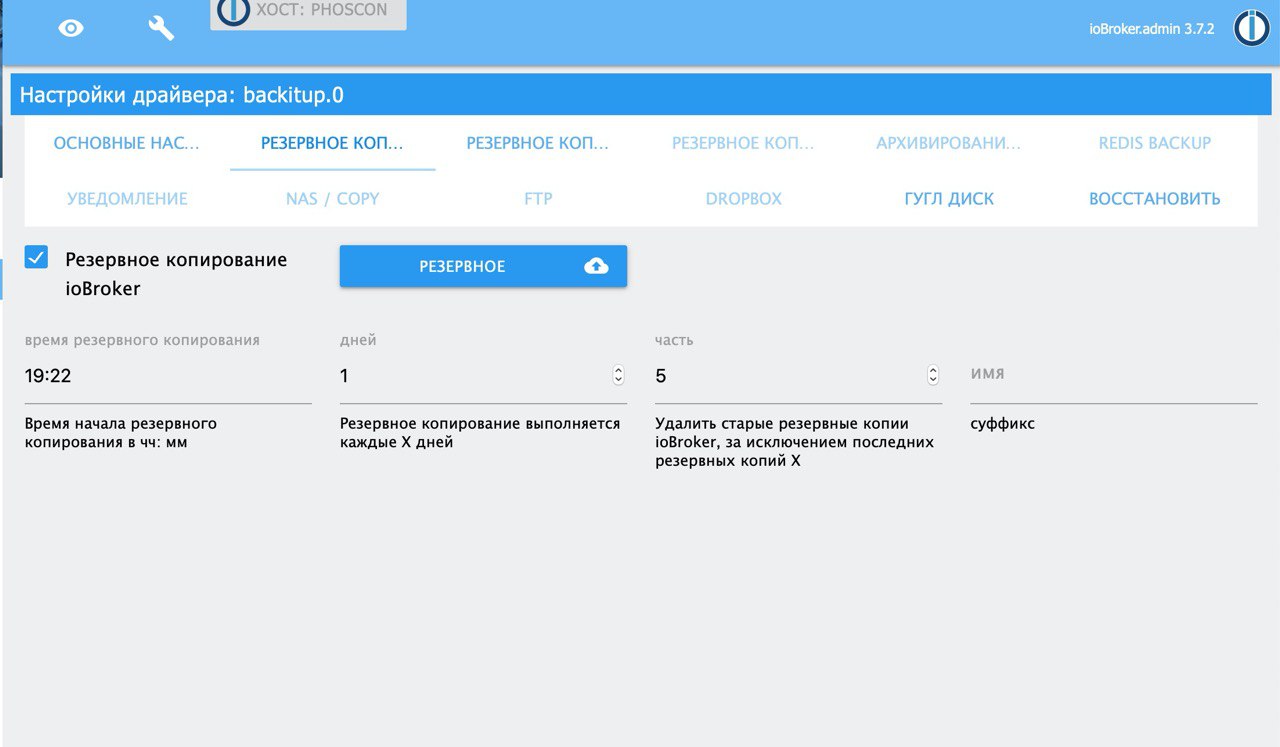Screen dimensions: 1280x747
Task: Open the DROPBOX tab
Action: coord(743,198)
